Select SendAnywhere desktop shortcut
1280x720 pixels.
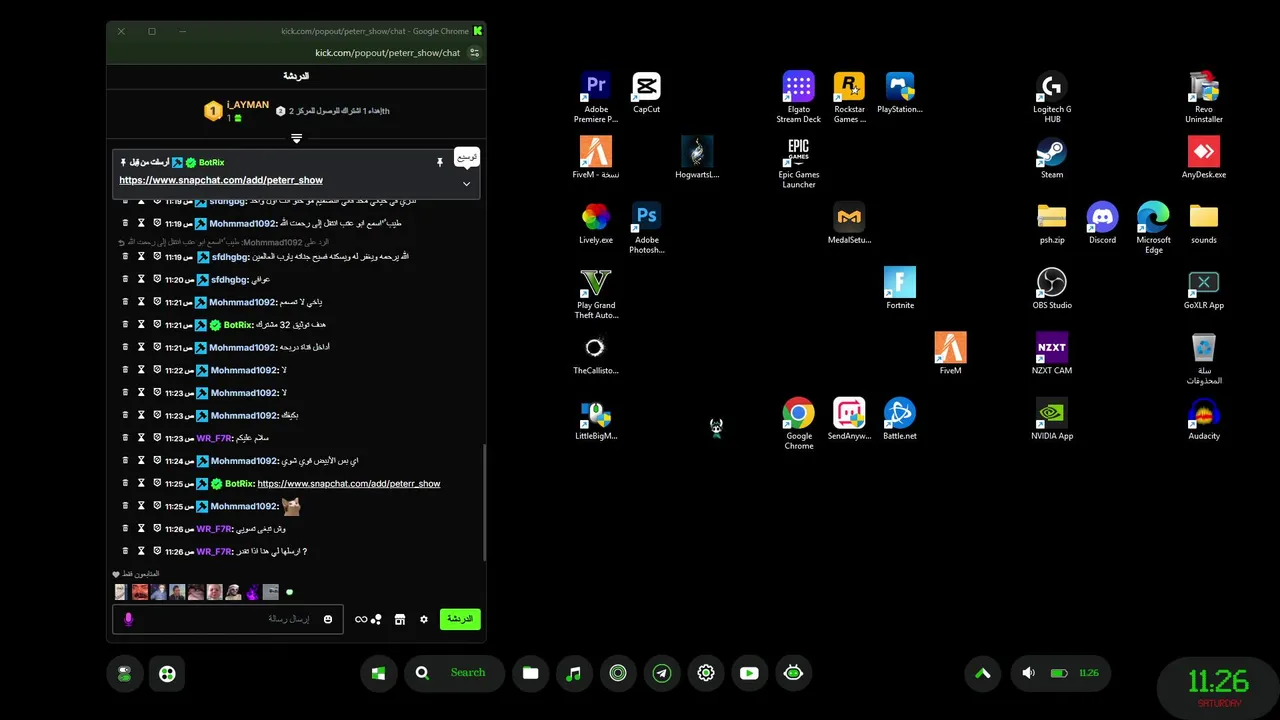coord(849,419)
